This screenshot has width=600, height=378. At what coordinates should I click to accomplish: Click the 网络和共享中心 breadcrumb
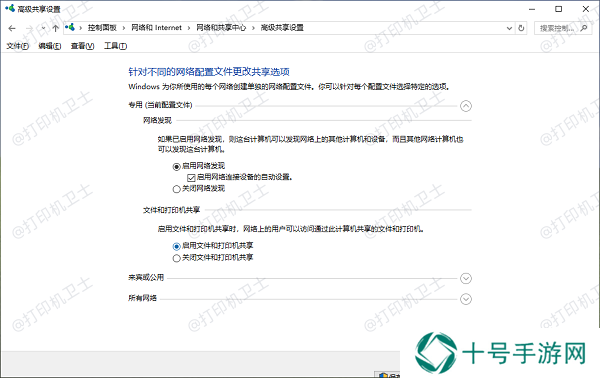pyautogui.click(x=221, y=28)
